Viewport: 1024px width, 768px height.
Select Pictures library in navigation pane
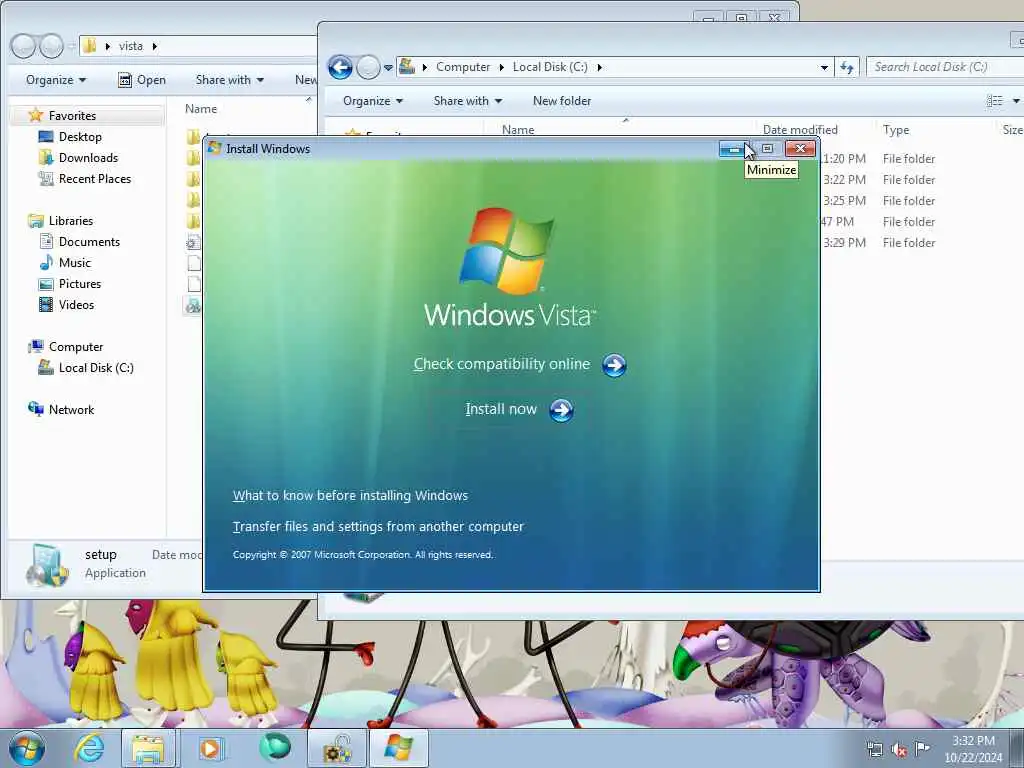tap(80, 283)
